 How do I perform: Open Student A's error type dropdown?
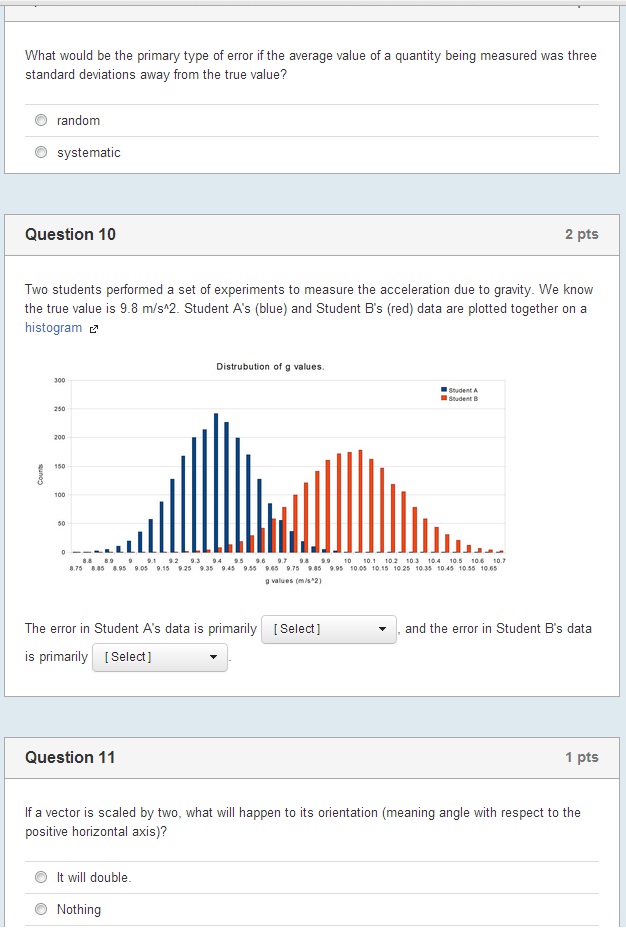329,629
